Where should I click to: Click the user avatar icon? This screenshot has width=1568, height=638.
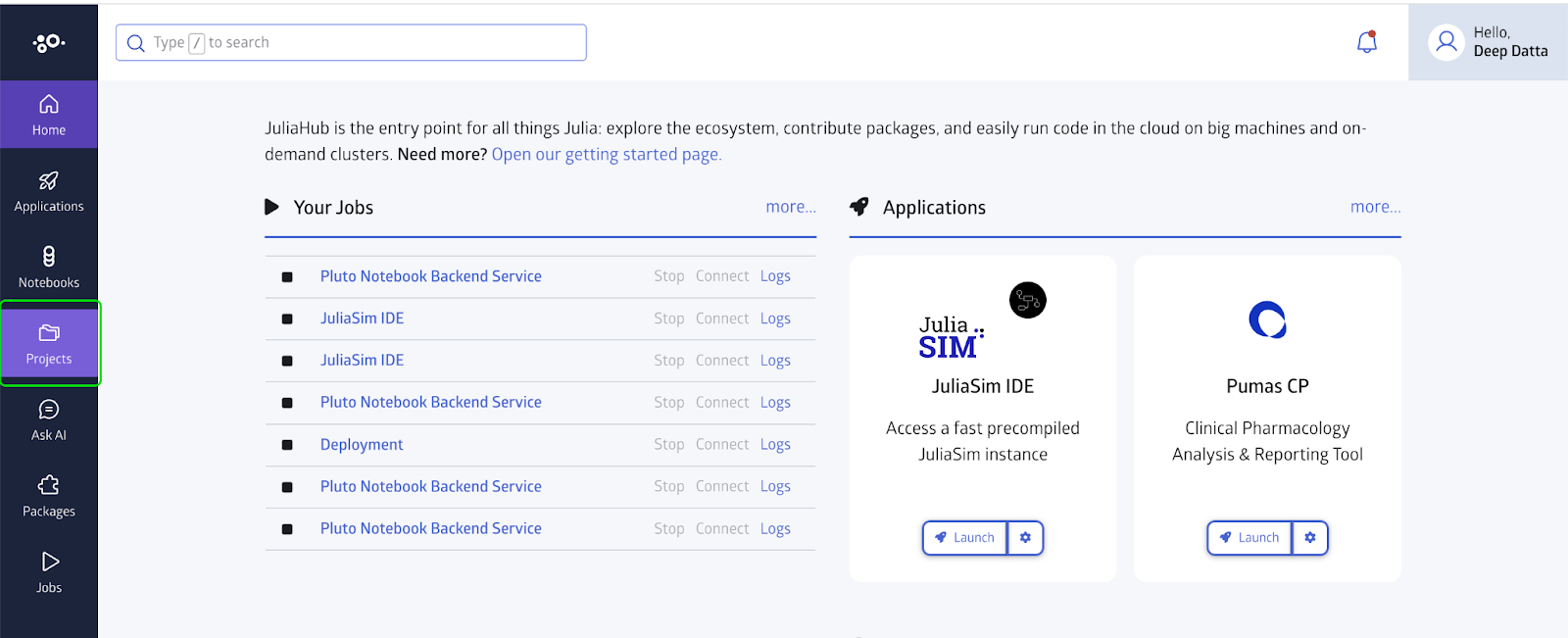click(x=1446, y=42)
